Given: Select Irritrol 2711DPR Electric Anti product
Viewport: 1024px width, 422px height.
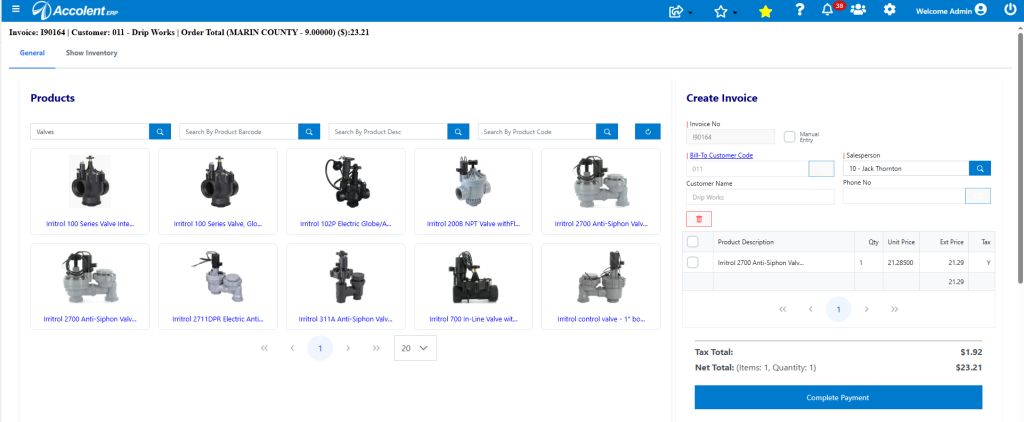Looking at the screenshot, I should pyautogui.click(x=218, y=287).
